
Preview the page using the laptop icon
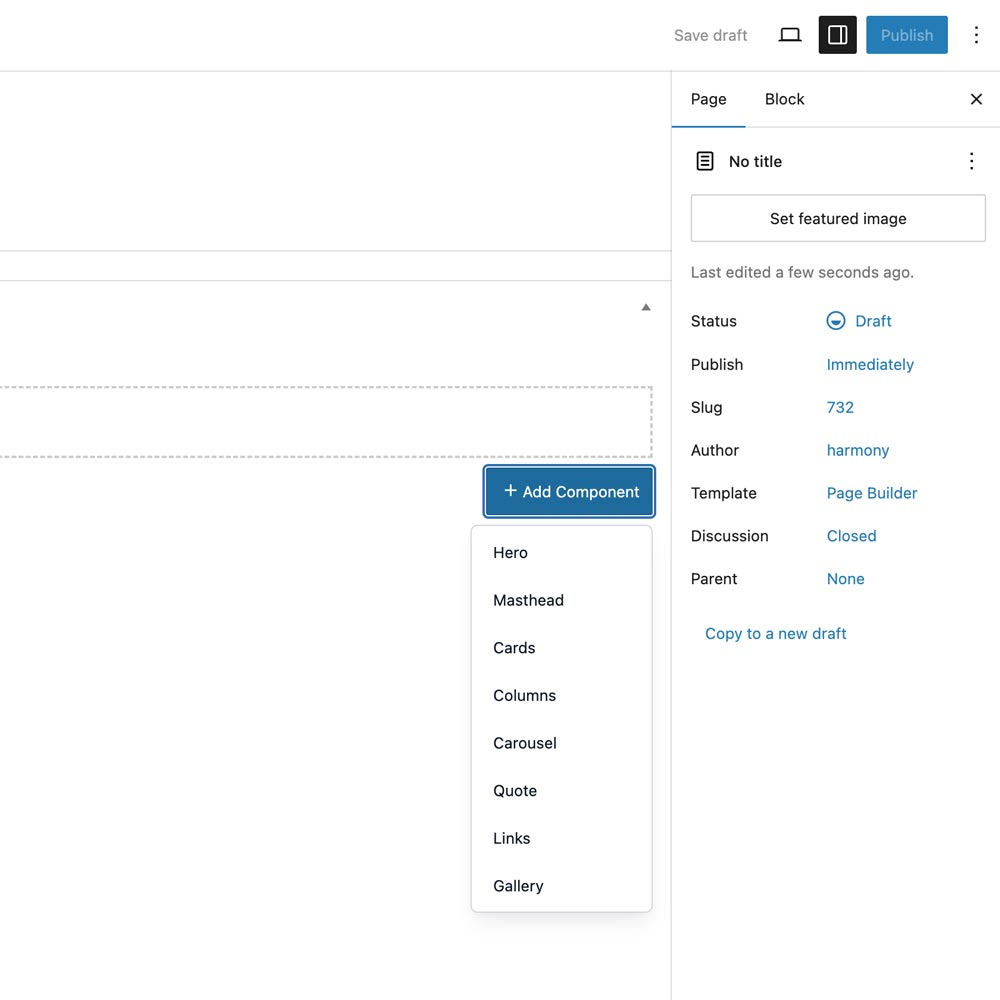tap(789, 34)
